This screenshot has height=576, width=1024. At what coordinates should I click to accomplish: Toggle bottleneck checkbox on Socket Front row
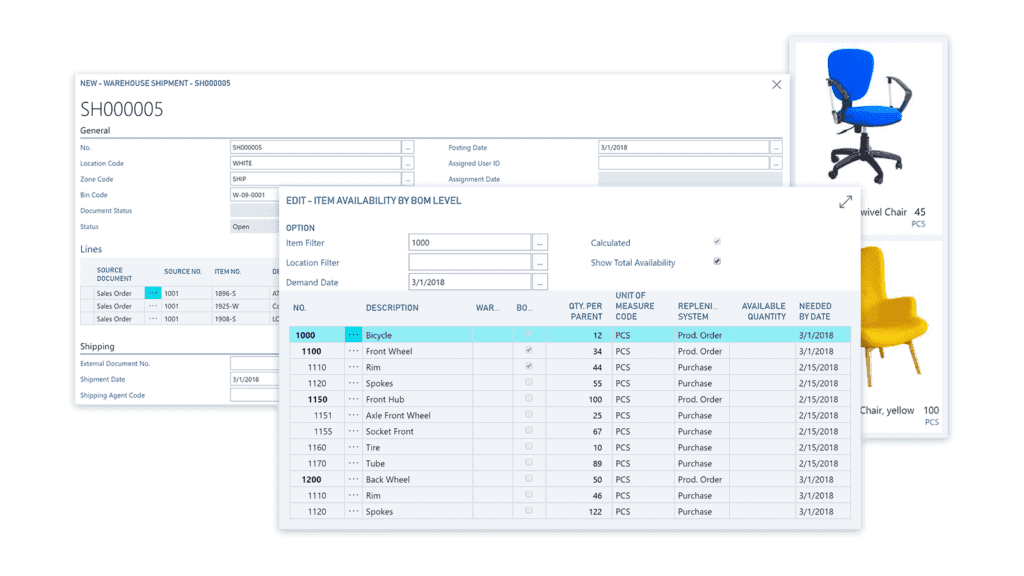point(529,430)
